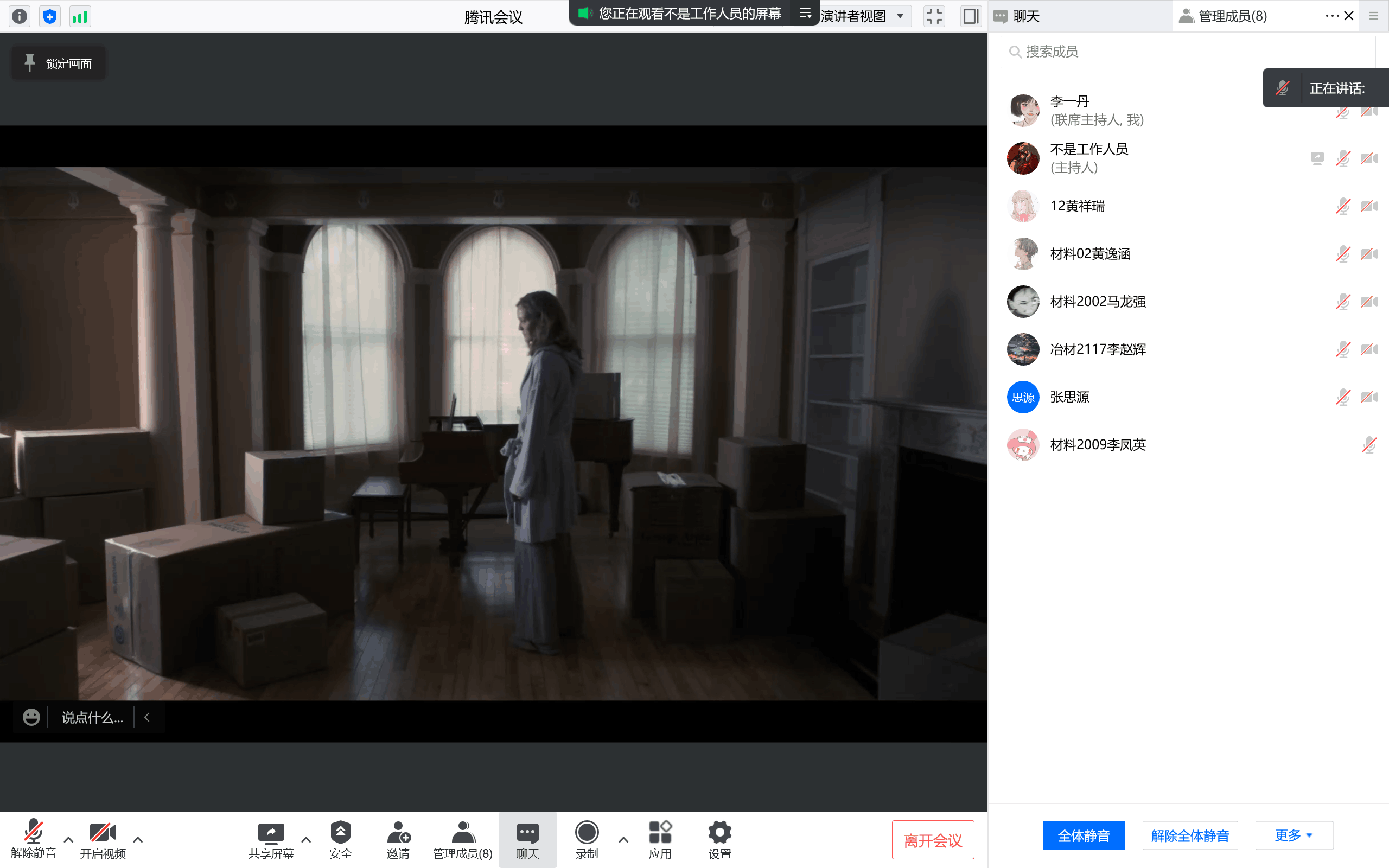Open 更多 dropdown in member panel
Image resolution: width=1389 pixels, height=868 pixels.
tap(1293, 835)
